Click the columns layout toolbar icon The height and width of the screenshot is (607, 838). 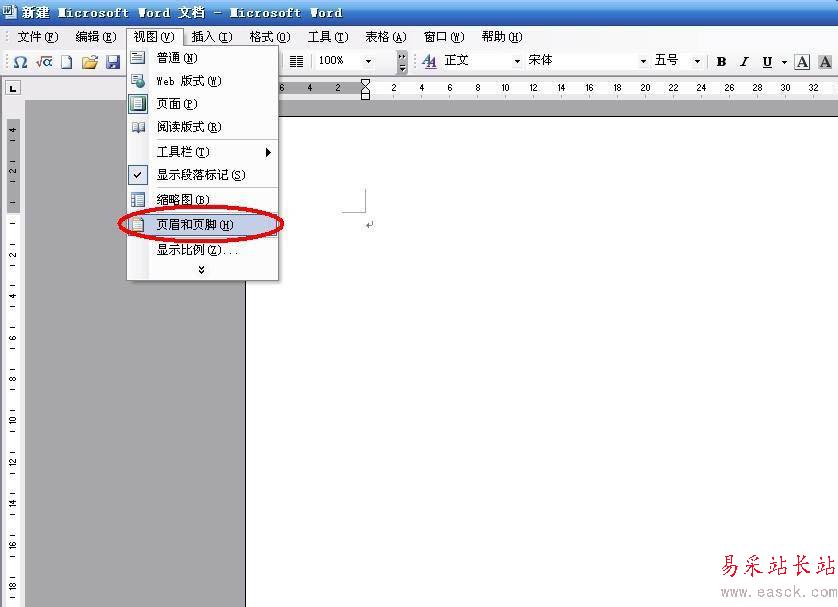296,61
